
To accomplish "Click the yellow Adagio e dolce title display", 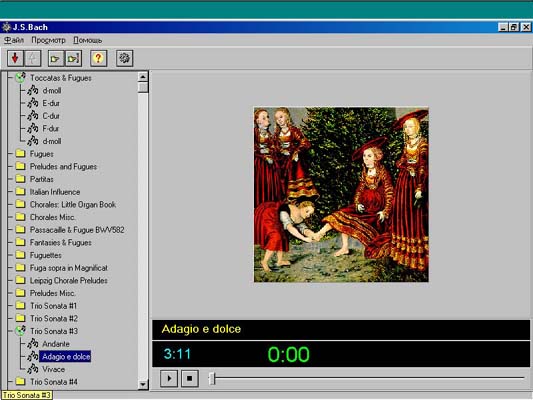I will [x=201, y=329].
